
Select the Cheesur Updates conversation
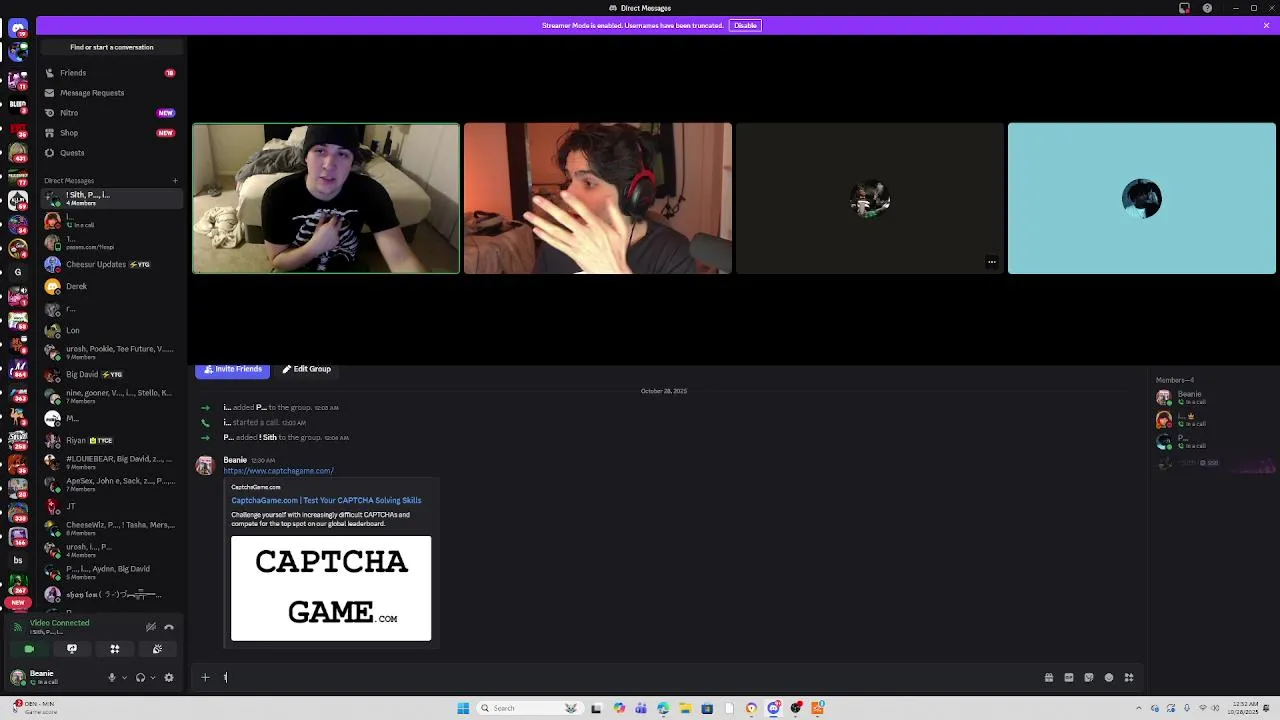coord(111,264)
